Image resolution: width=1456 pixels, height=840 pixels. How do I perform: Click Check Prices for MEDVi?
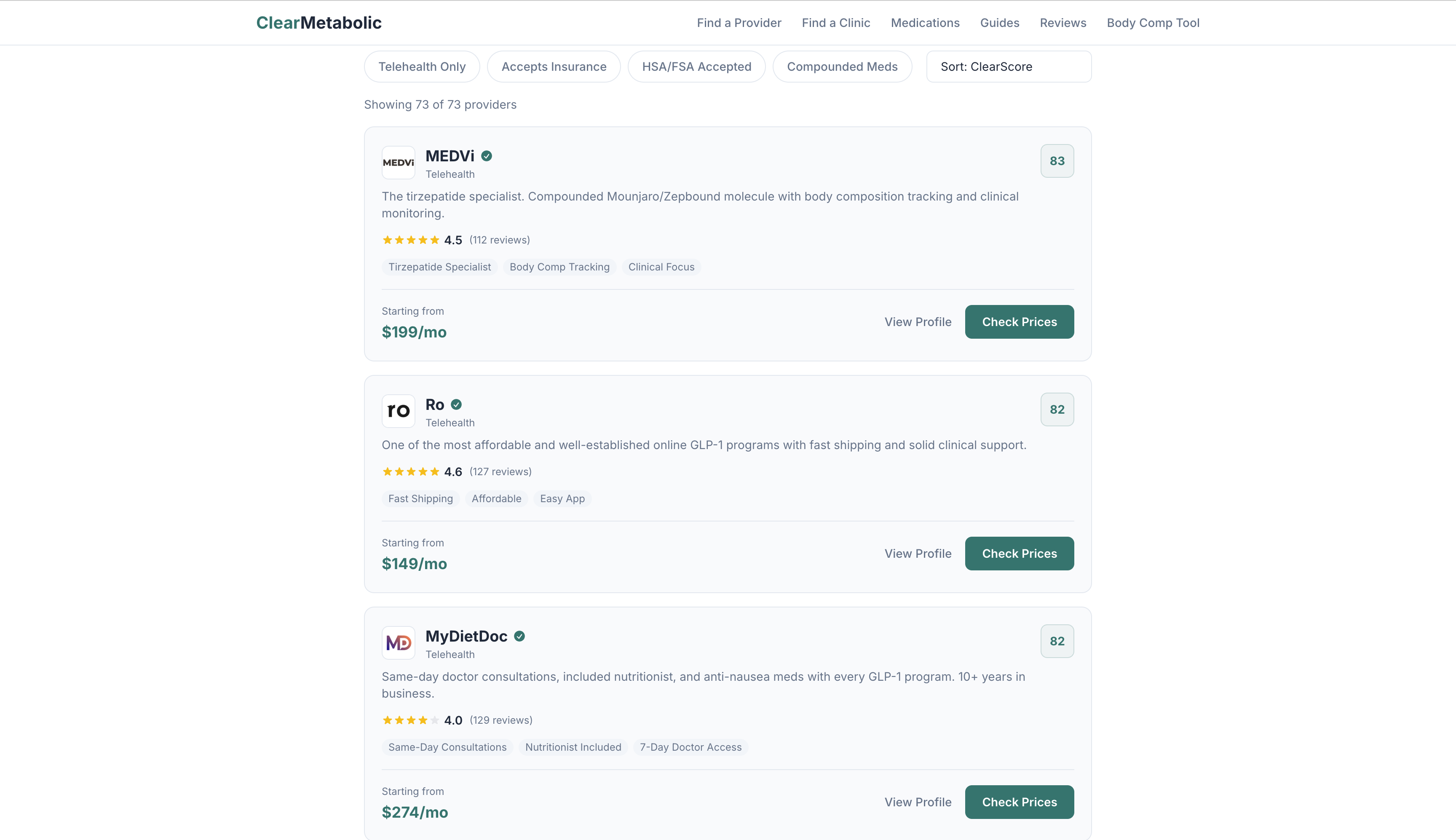click(1019, 321)
